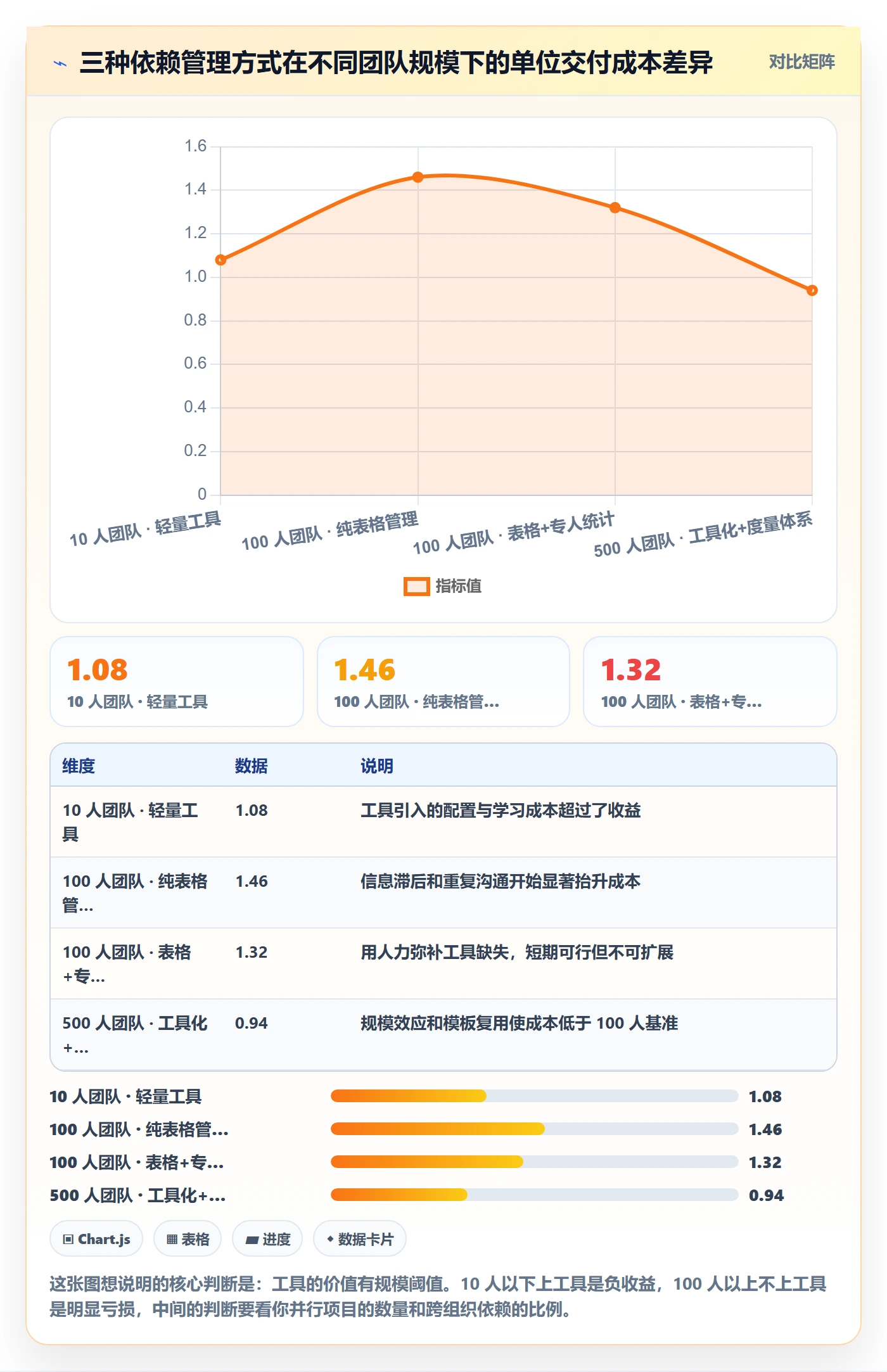
Task: Select the 数据卡片 tag
Action: click(x=360, y=1239)
